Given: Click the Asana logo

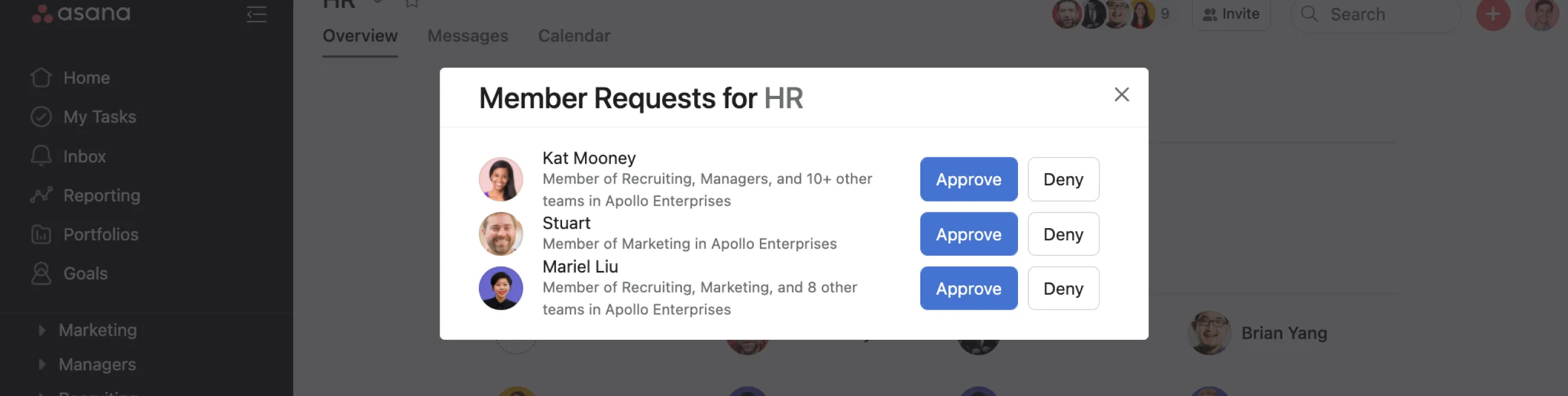Looking at the screenshot, I should 81,13.
